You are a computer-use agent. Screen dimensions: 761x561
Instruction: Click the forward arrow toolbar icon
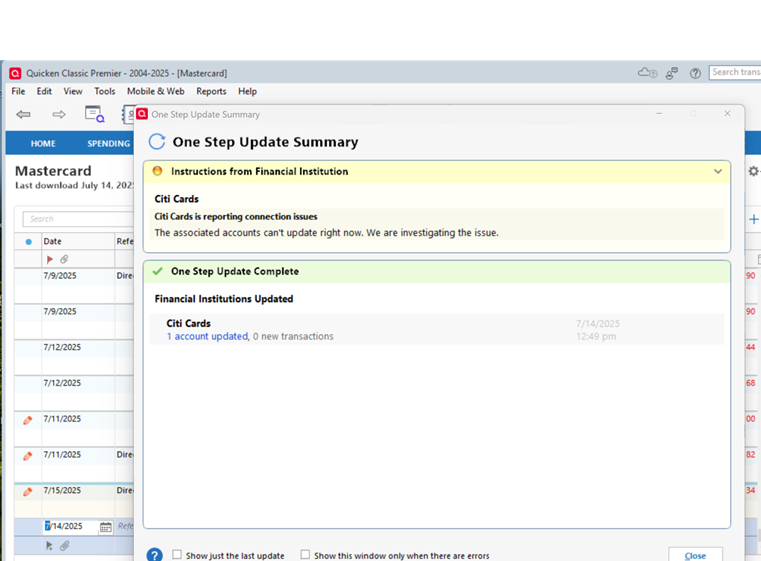pos(59,115)
